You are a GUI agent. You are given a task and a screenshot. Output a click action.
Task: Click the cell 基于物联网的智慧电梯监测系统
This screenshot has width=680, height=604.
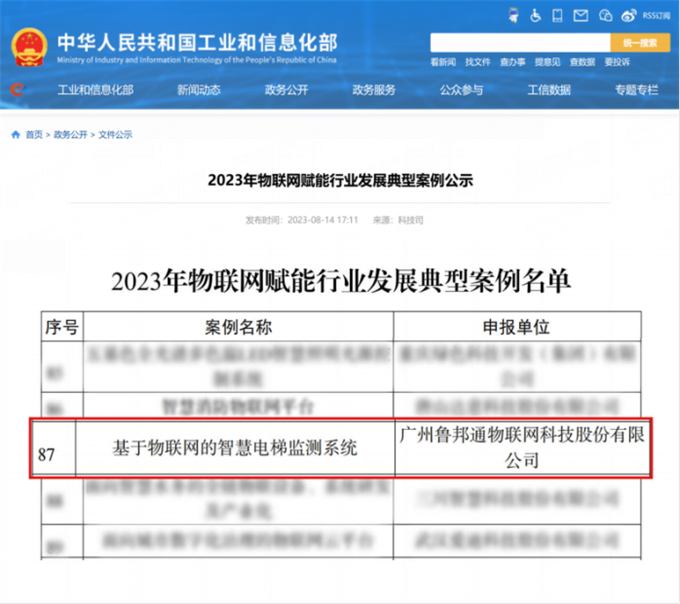click(x=235, y=448)
